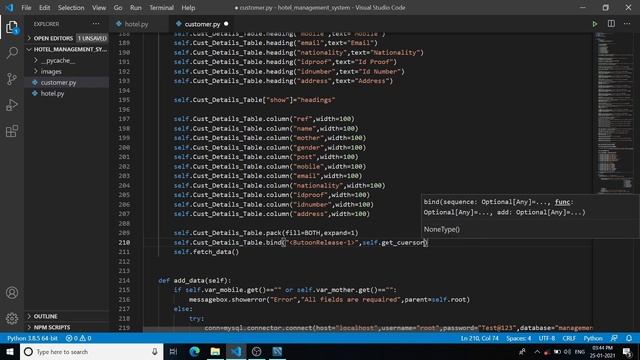Image resolution: width=640 pixels, height=360 pixels.
Task: Select the customer.py editor tab
Action: click(201, 24)
